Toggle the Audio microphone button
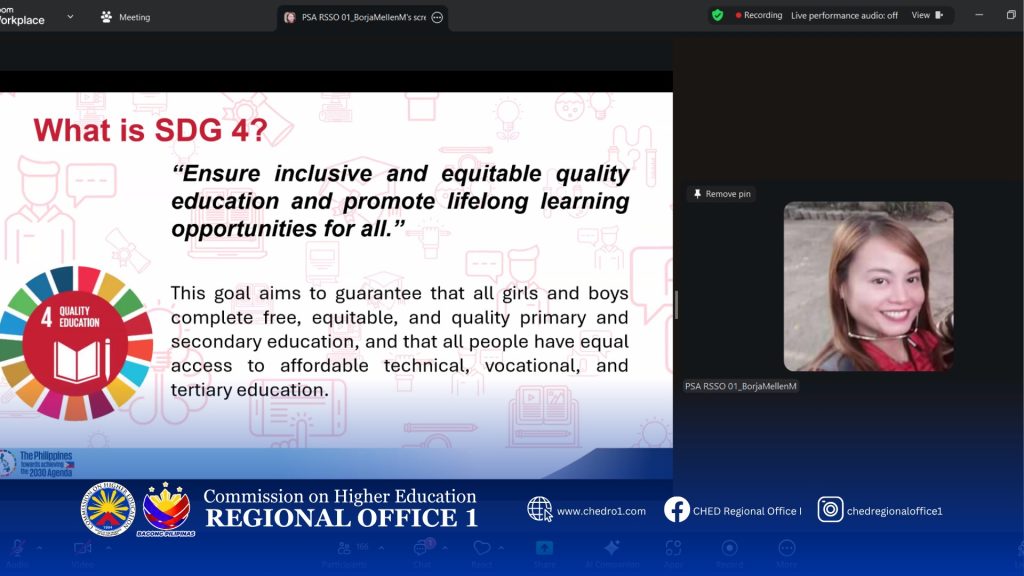The width and height of the screenshot is (1024, 576). [17, 548]
